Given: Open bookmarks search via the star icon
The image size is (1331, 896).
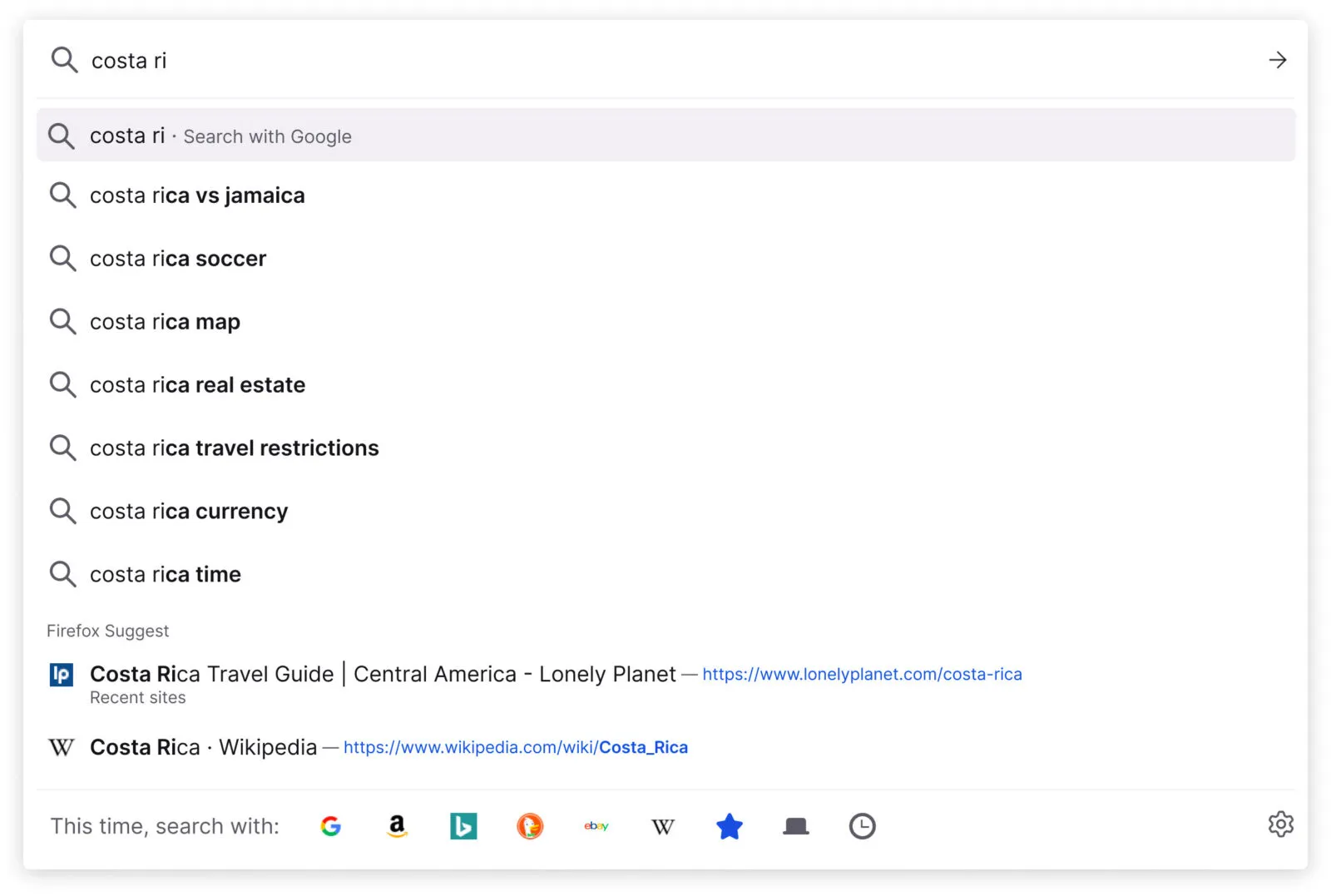Looking at the screenshot, I should [x=729, y=826].
